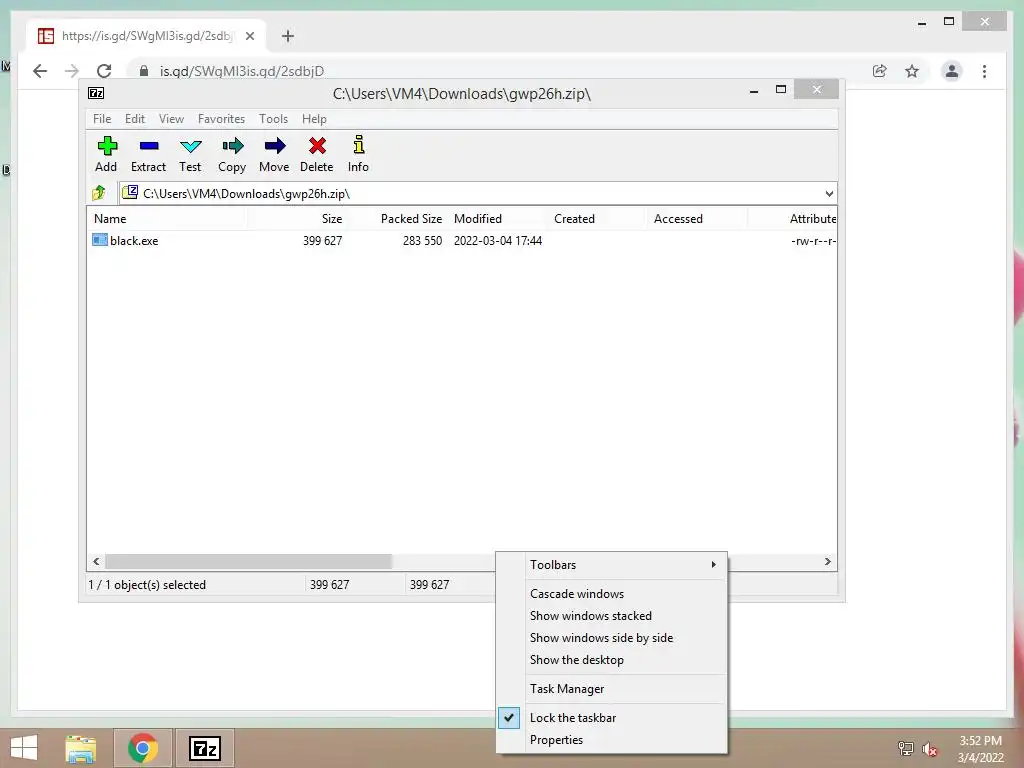Open the Tools menu
The height and width of the screenshot is (768, 1024).
tap(273, 119)
